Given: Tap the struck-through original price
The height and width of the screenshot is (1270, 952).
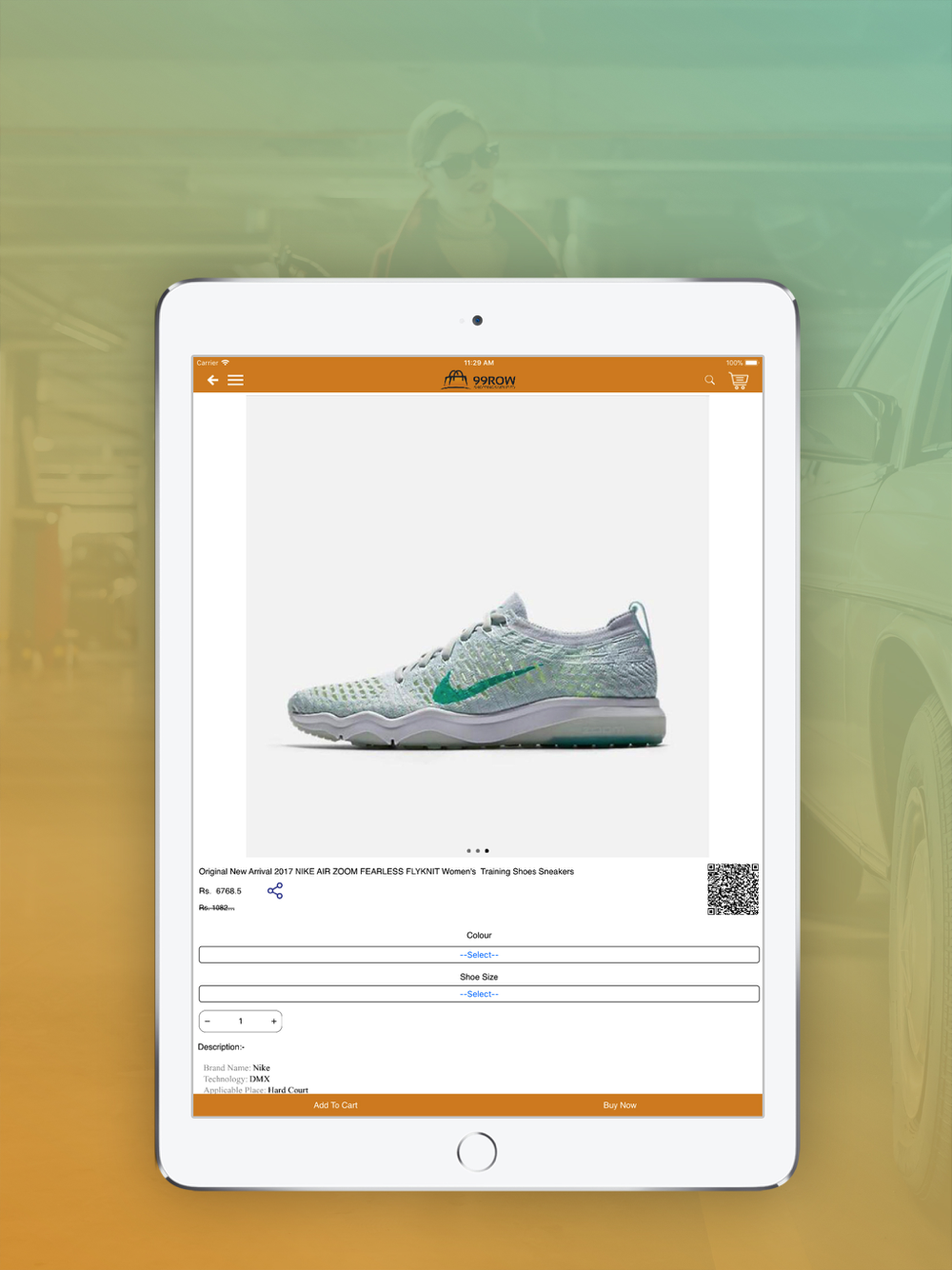Looking at the screenshot, I should tap(216, 908).
